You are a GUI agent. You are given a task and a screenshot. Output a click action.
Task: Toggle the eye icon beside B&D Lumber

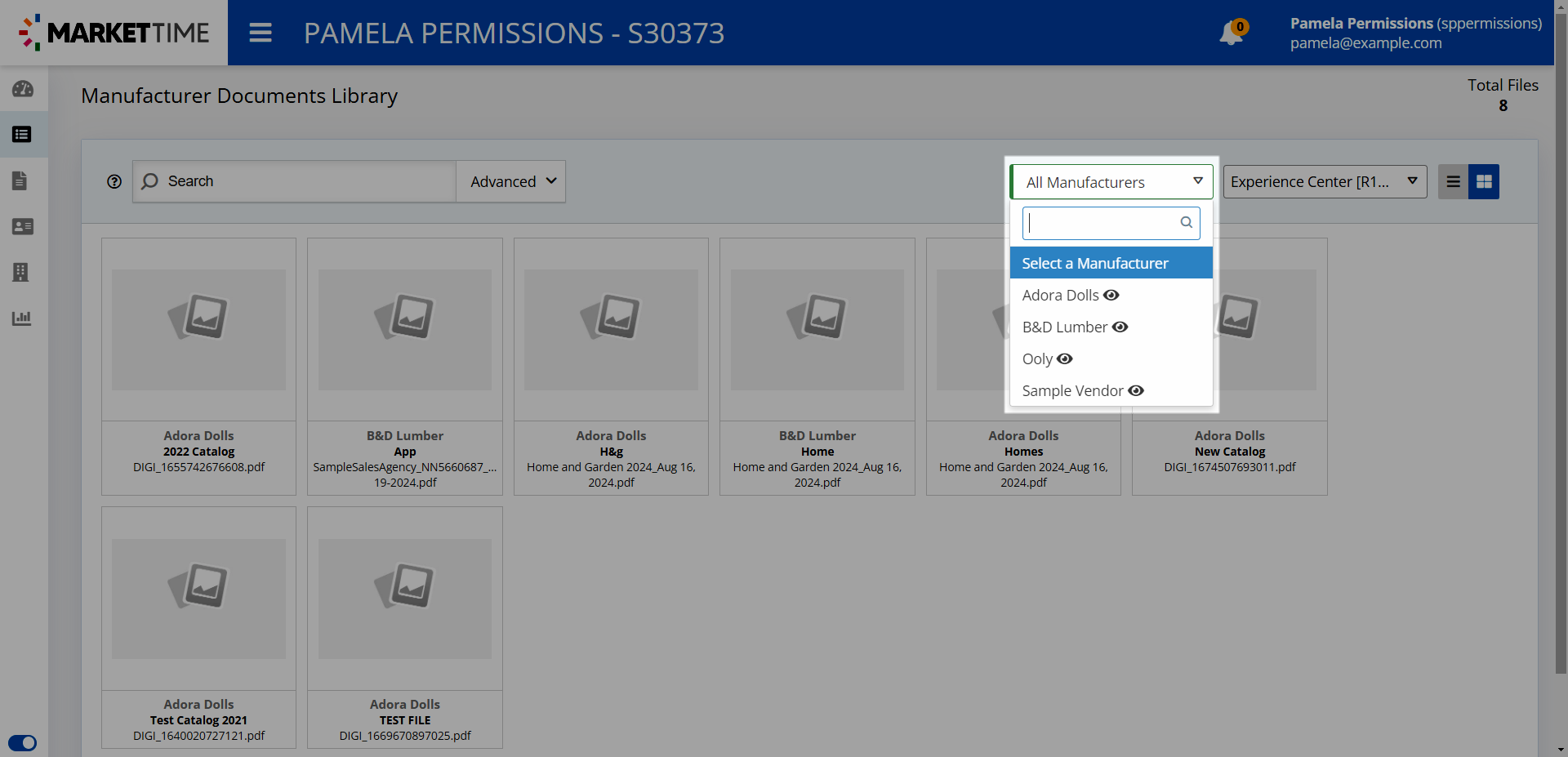tap(1120, 327)
